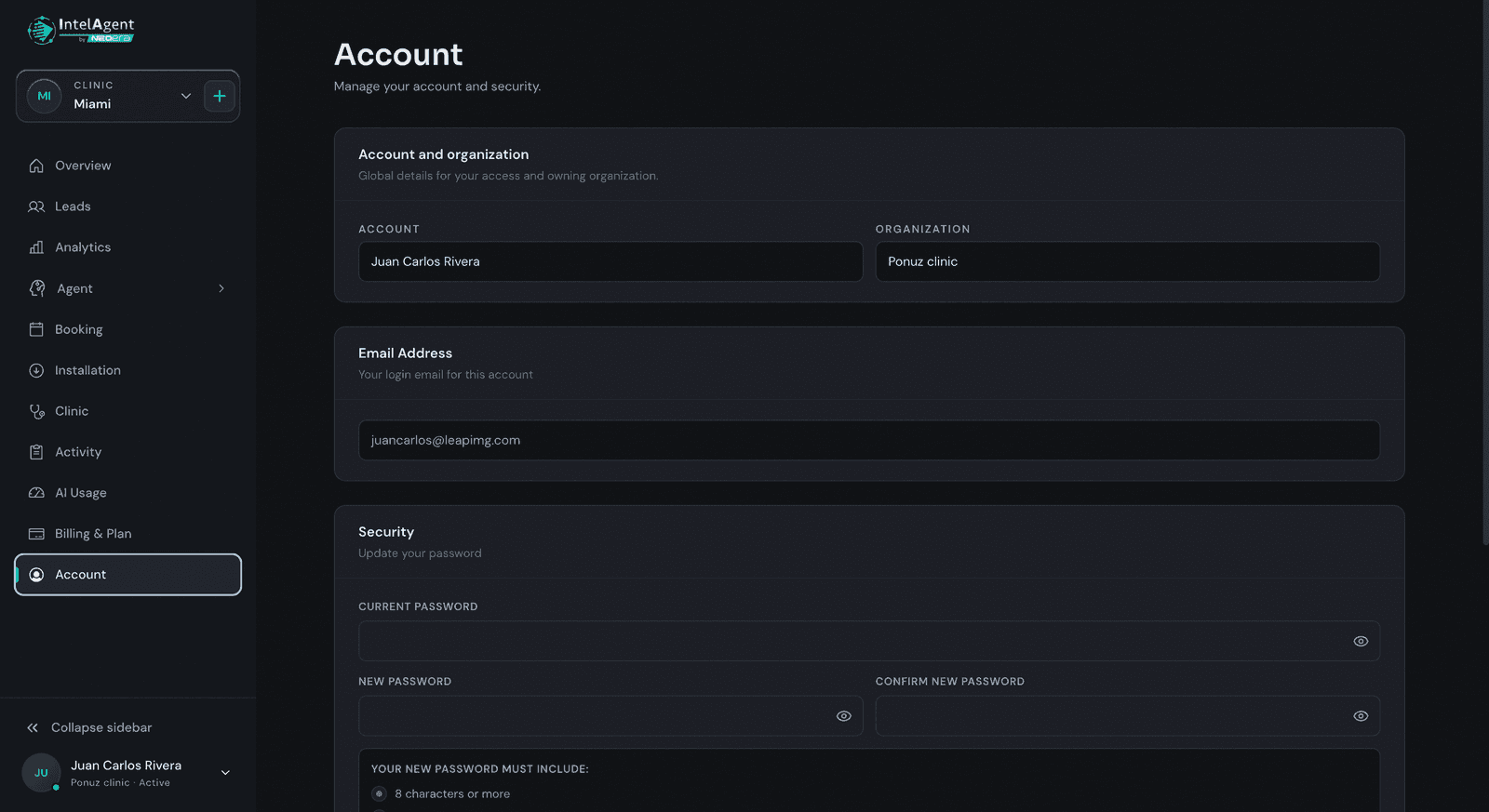
Task: Focus the New Password field
Action: [x=610, y=716]
